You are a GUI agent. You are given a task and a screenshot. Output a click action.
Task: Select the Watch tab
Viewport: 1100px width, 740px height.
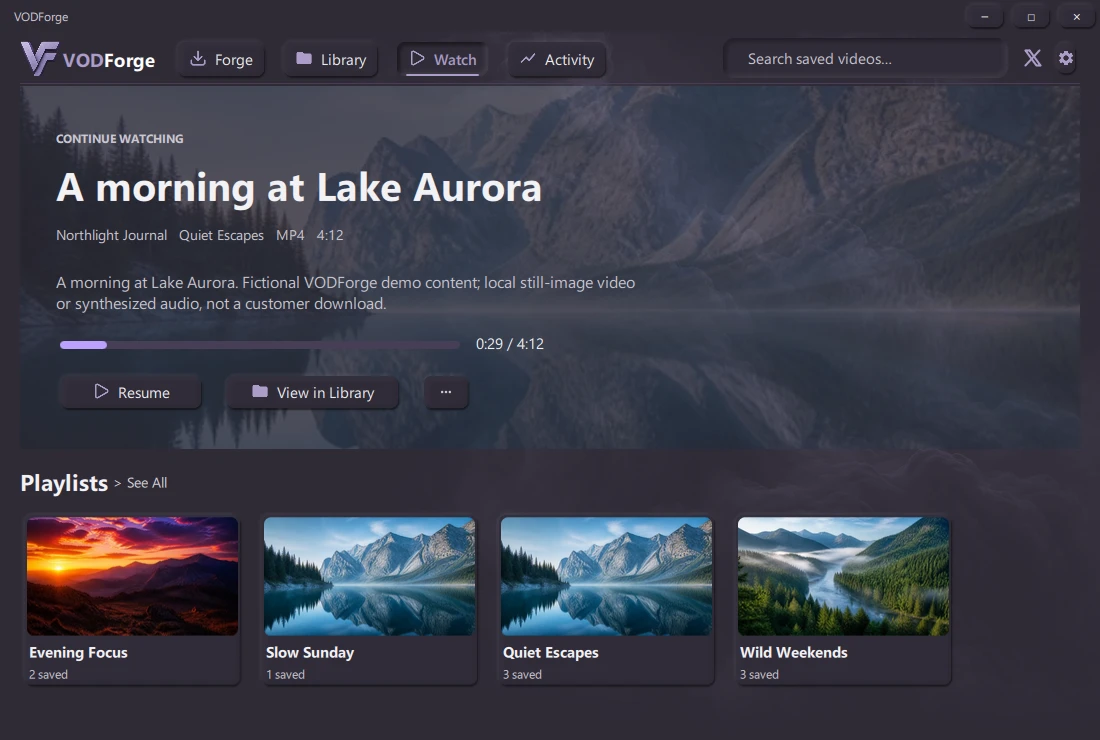pyautogui.click(x=443, y=60)
